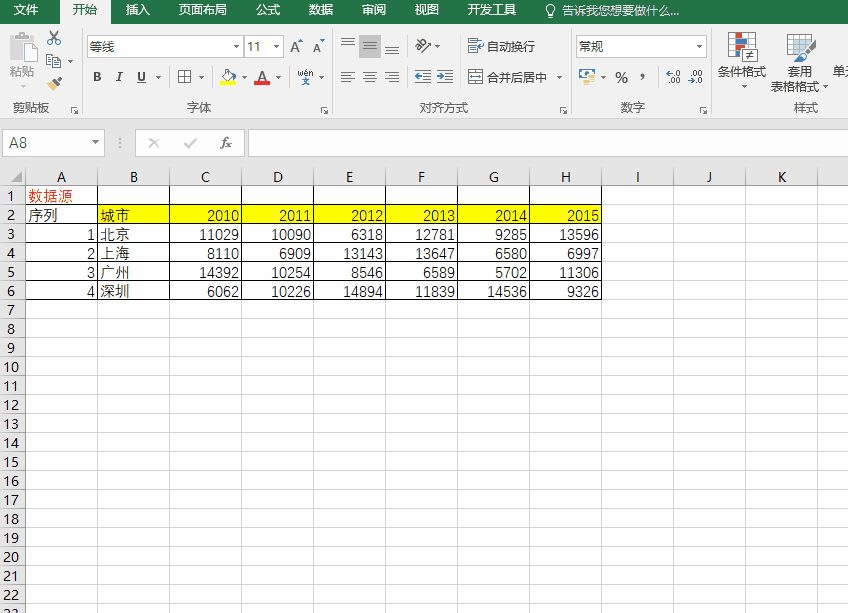Click the Copy icon in clipboard group
This screenshot has width=848, height=613.
coord(53,62)
